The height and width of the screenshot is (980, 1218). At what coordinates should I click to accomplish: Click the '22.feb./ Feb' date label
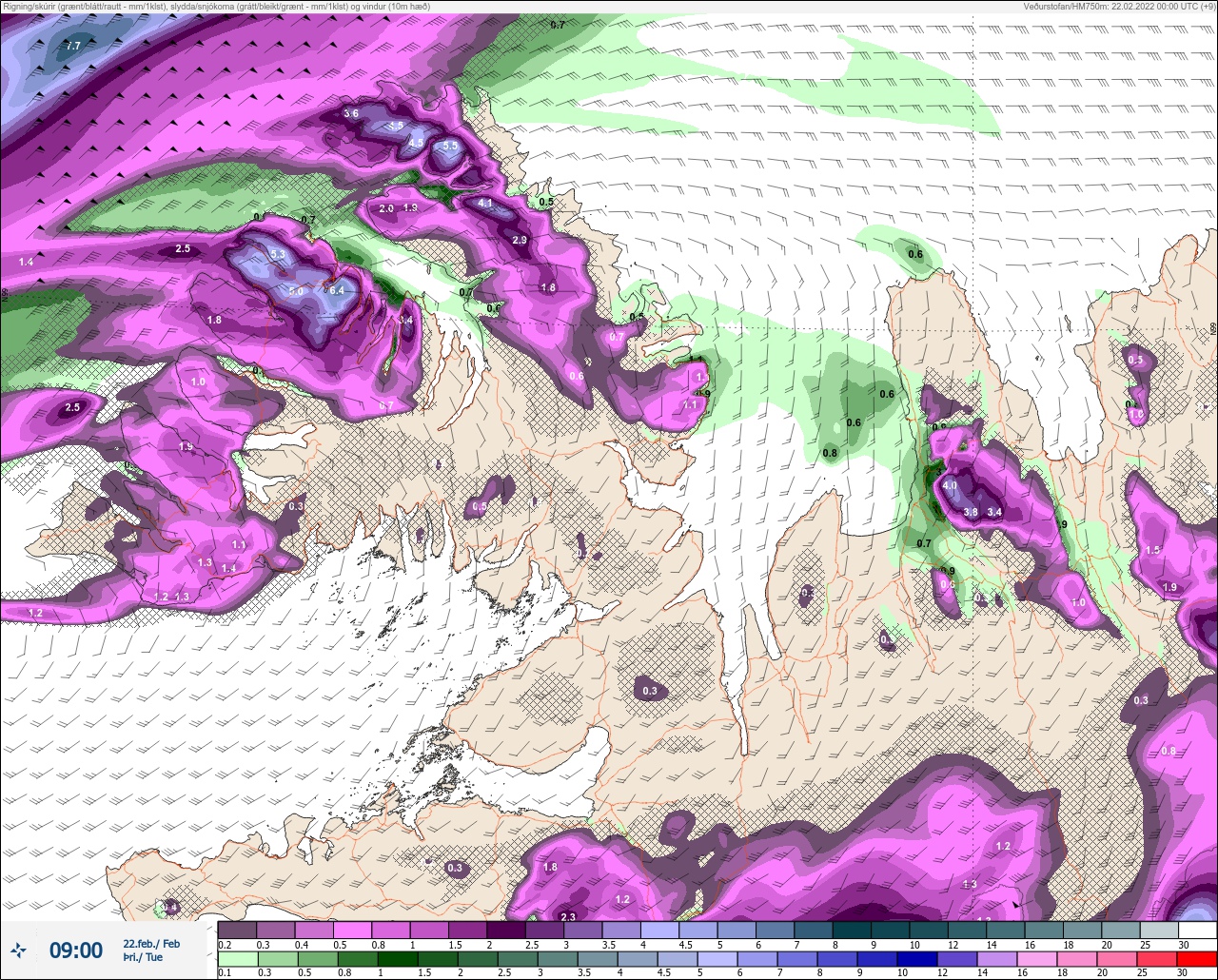(151, 943)
